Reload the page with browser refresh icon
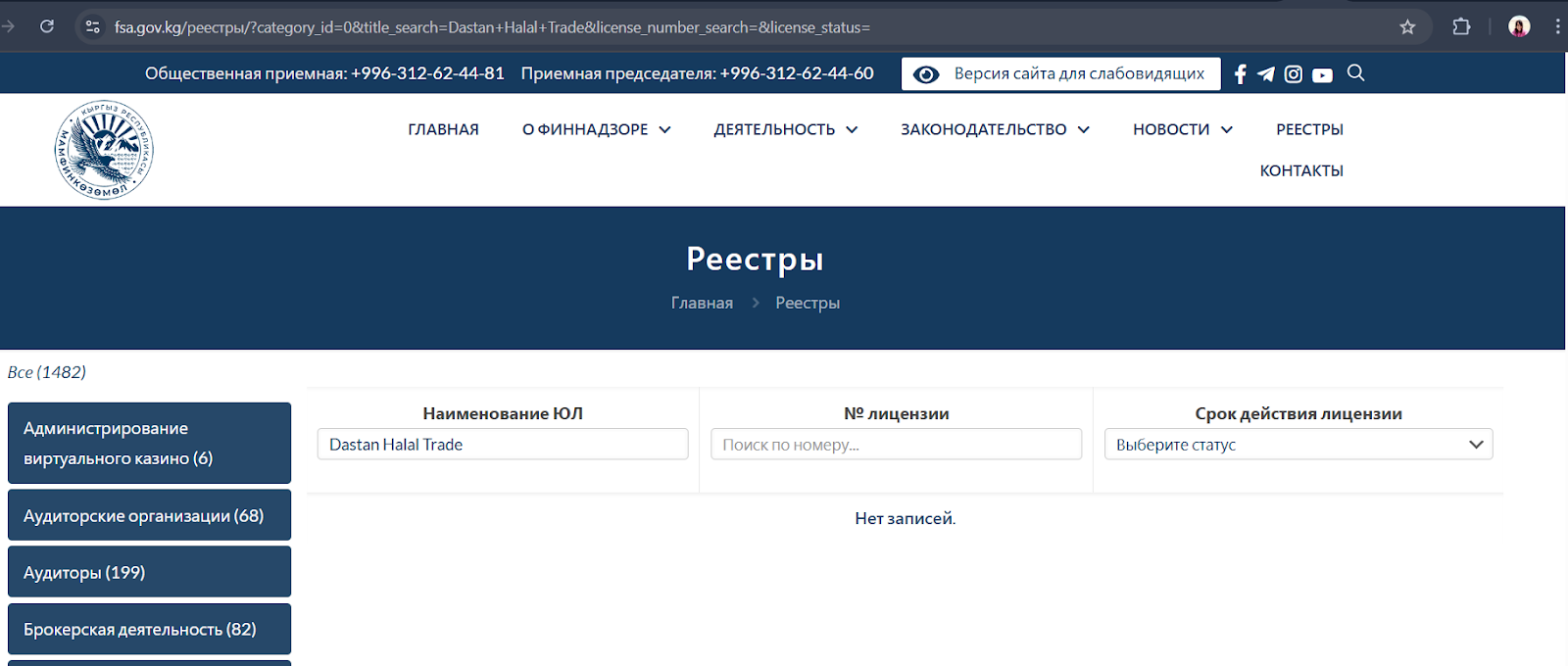This screenshot has height=666, width=1568. coord(47,26)
